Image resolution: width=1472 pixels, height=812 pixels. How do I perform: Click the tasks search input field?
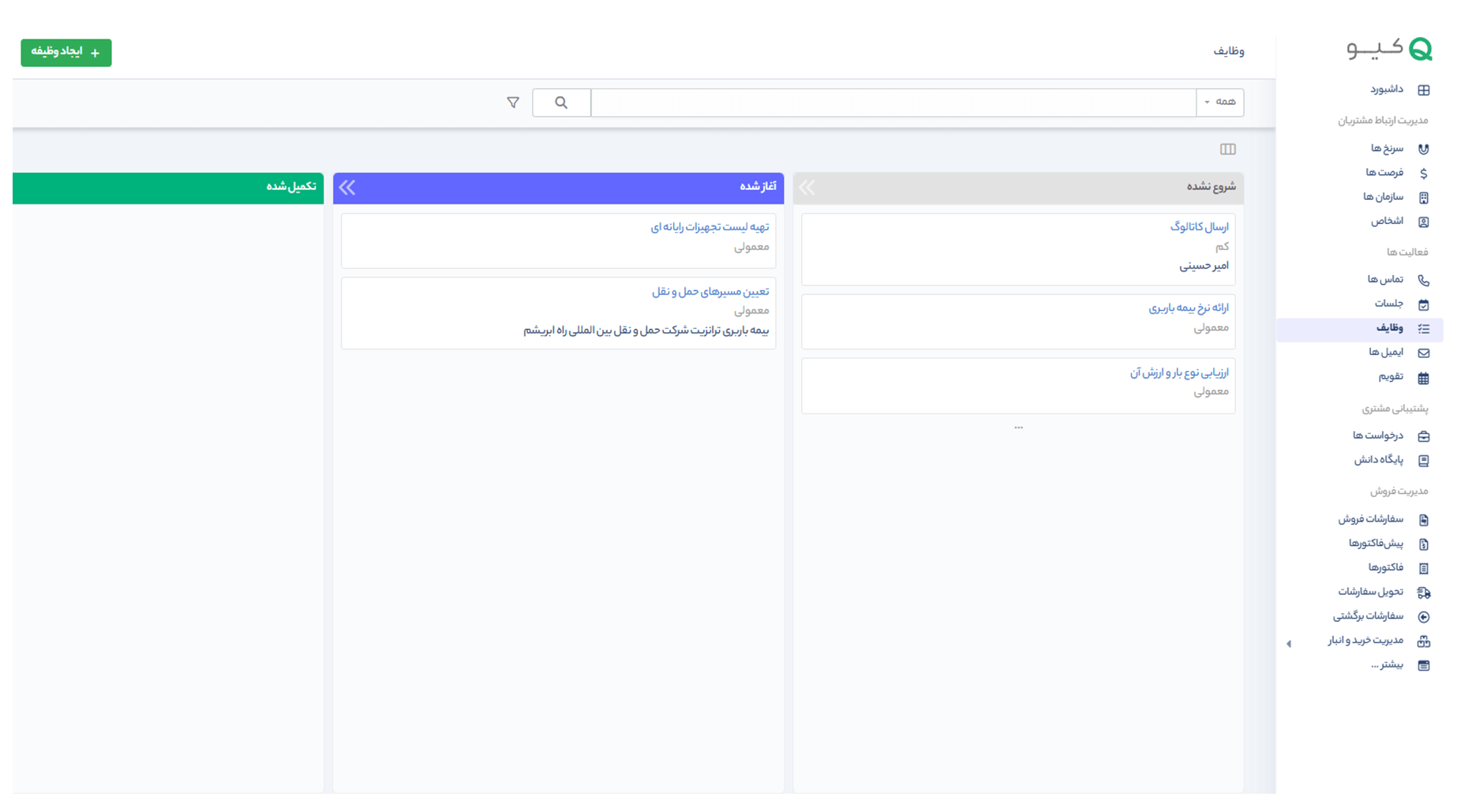[x=893, y=103]
